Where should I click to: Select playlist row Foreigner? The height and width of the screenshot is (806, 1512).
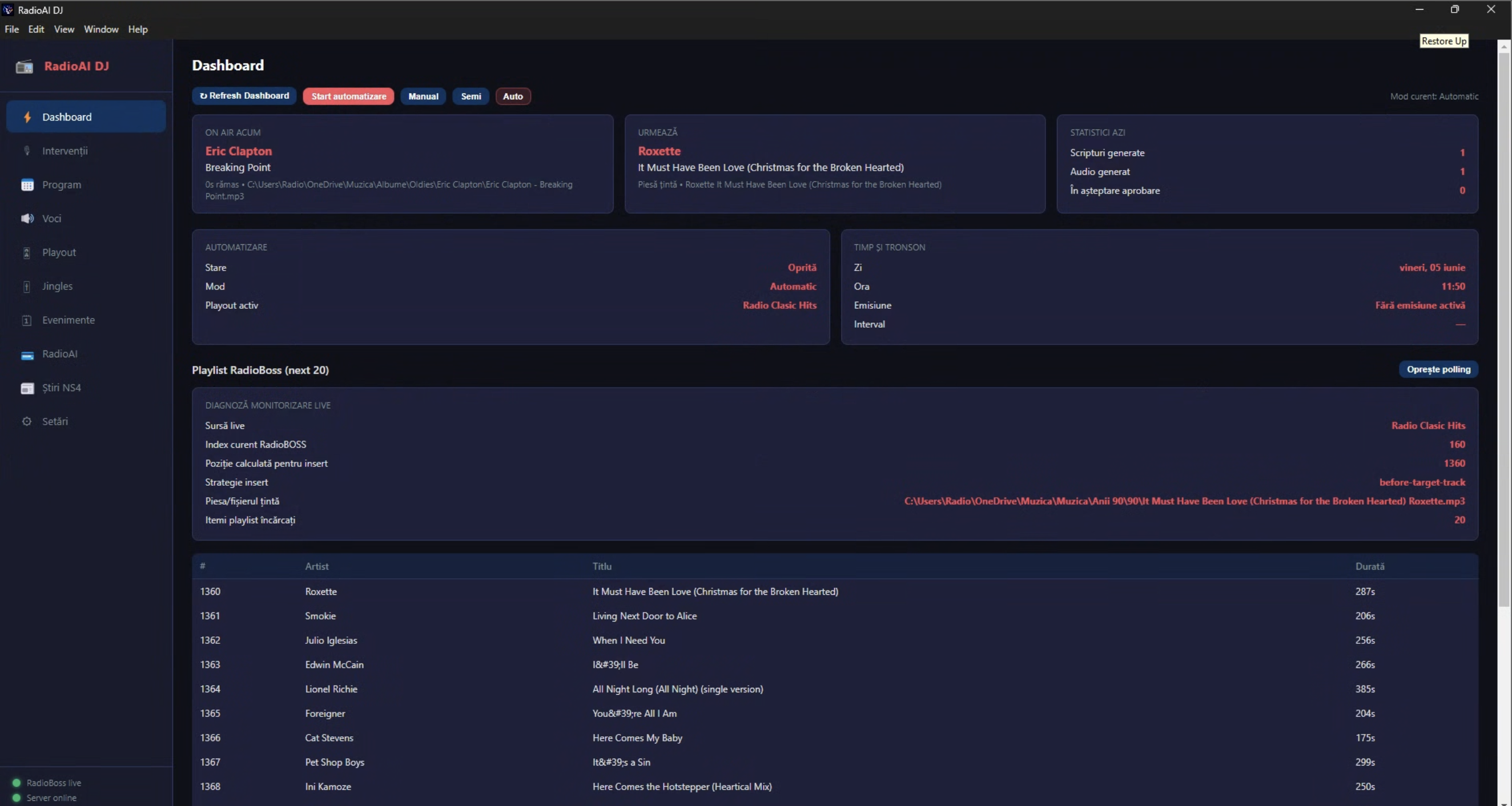pos(835,714)
